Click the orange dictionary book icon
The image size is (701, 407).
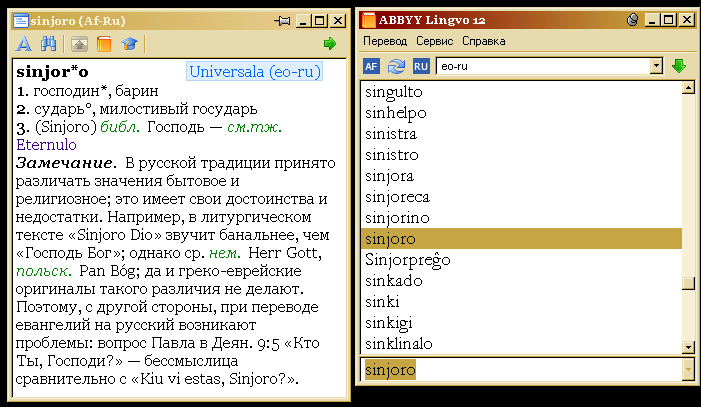click(x=103, y=44)
